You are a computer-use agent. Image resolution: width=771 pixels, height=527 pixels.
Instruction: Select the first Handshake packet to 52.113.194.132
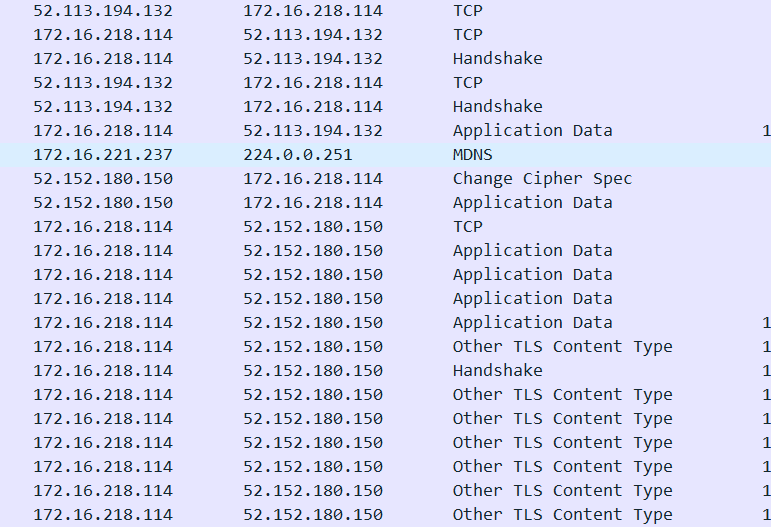386,59
